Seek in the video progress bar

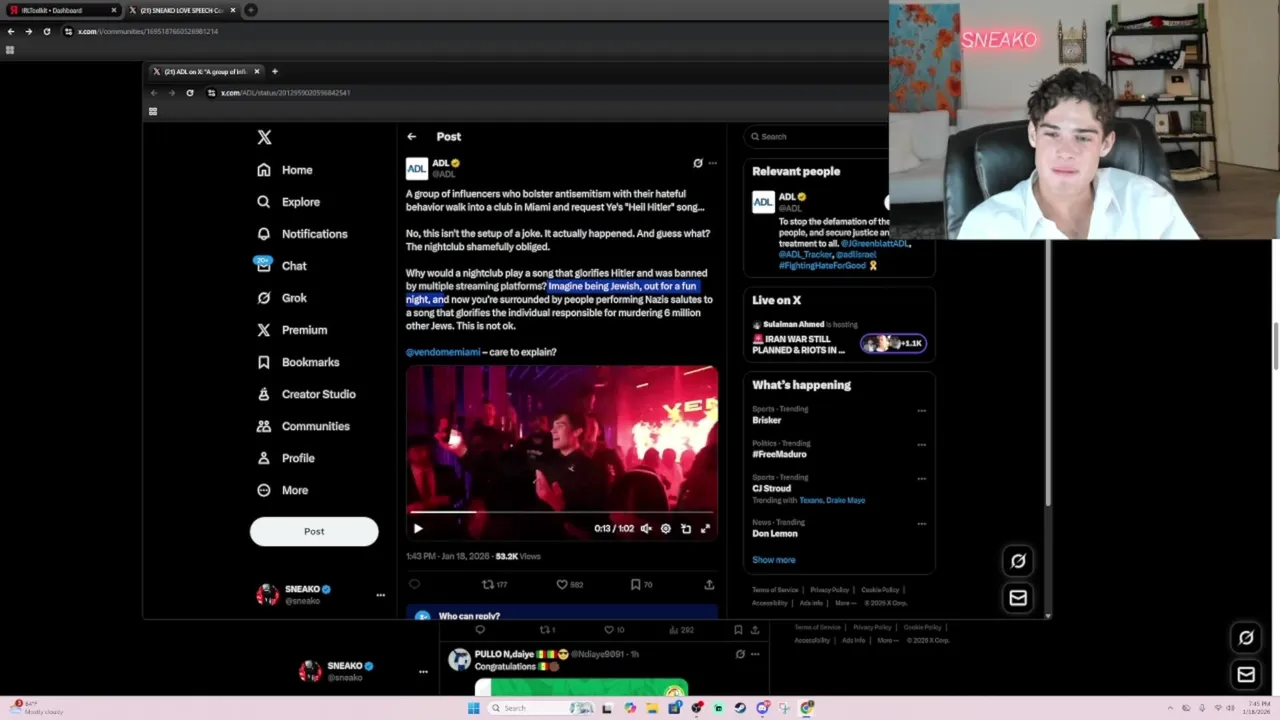(562, 513)
